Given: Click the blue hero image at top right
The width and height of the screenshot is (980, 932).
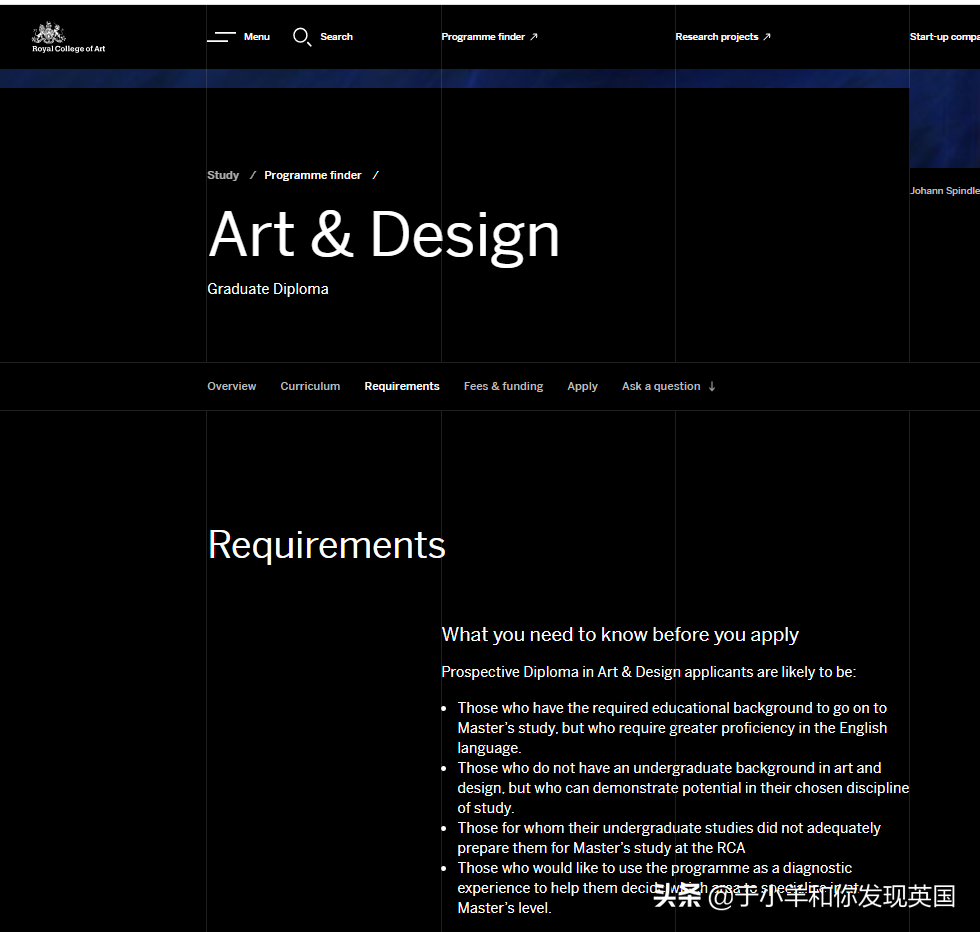Looking at the screenshot, I should tap(944, 120).
